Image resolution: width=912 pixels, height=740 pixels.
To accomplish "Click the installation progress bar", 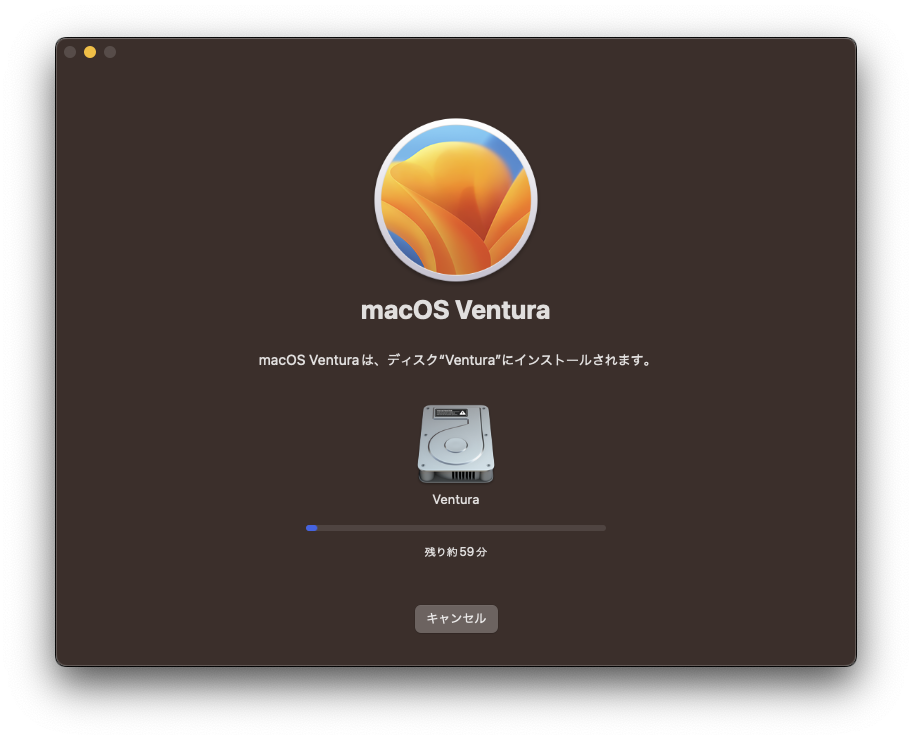I will click(x=456, y=528).
